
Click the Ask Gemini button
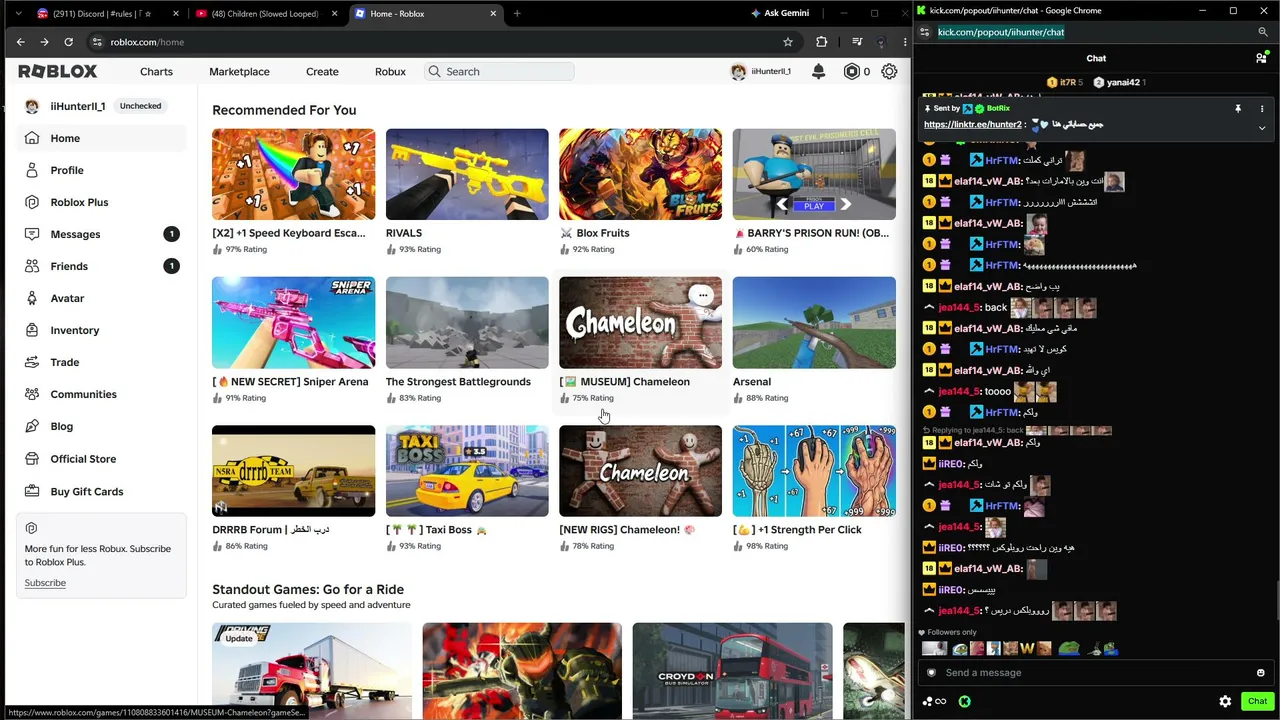pos(780,13)
